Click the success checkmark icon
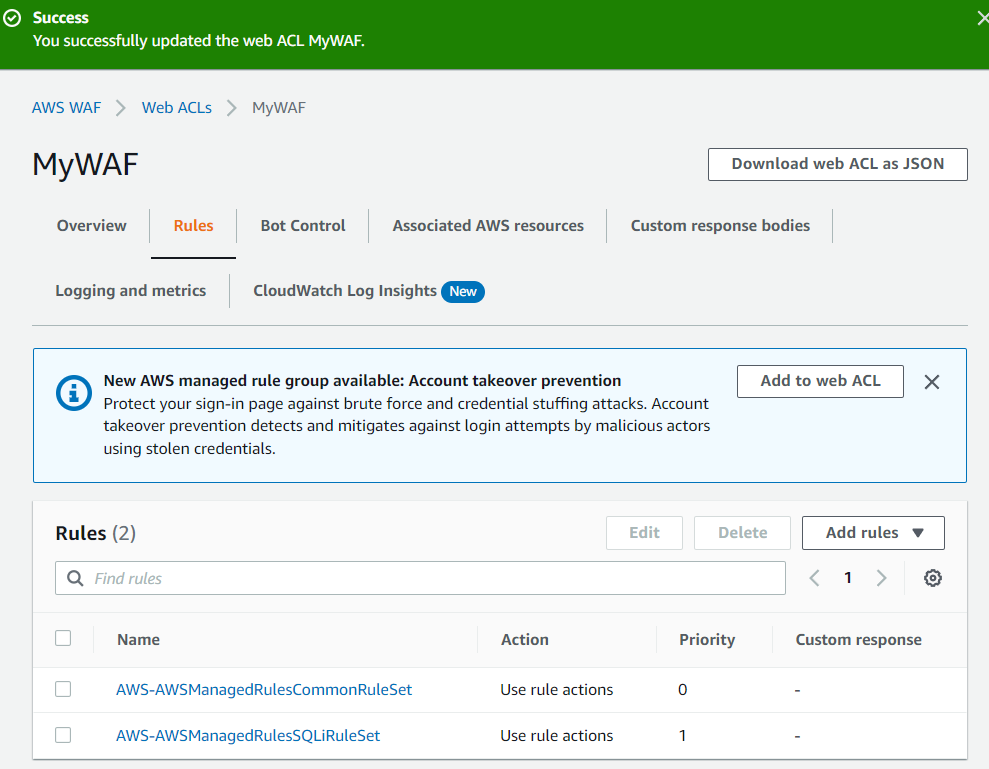 (x=12, y=18)
